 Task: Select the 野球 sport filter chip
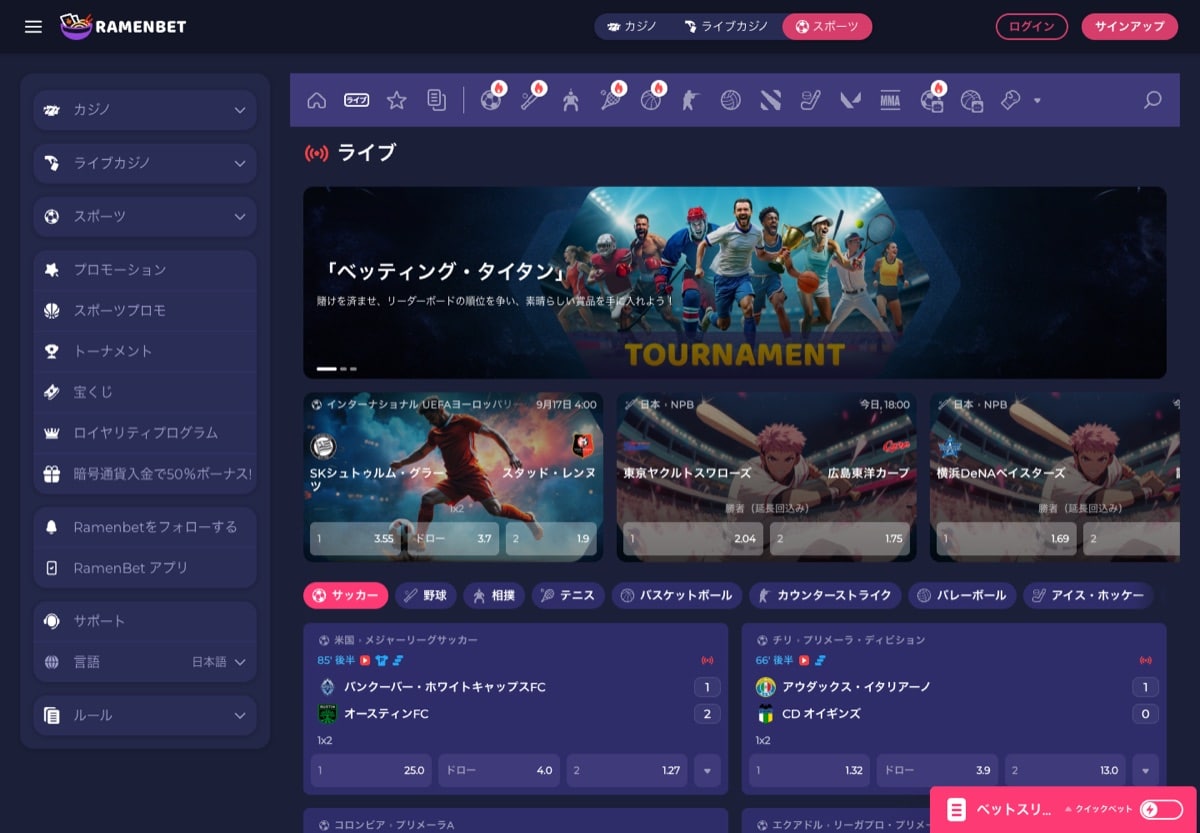[x=425, y=595]
